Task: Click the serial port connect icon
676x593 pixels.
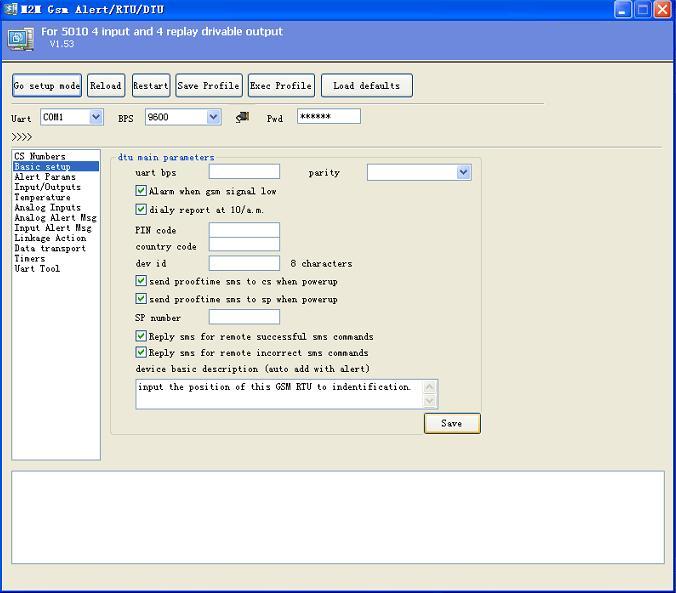Action: (x=243, y=117)
